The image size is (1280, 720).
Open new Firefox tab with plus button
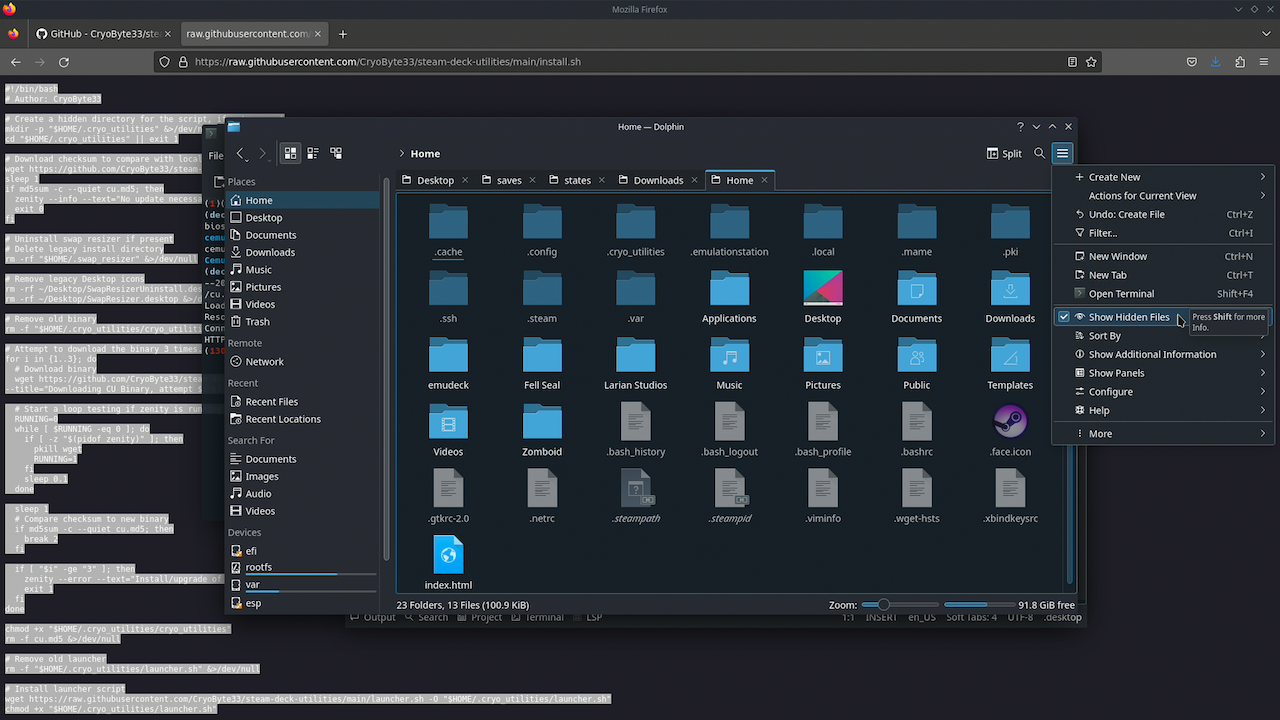[x=343, y=34]
